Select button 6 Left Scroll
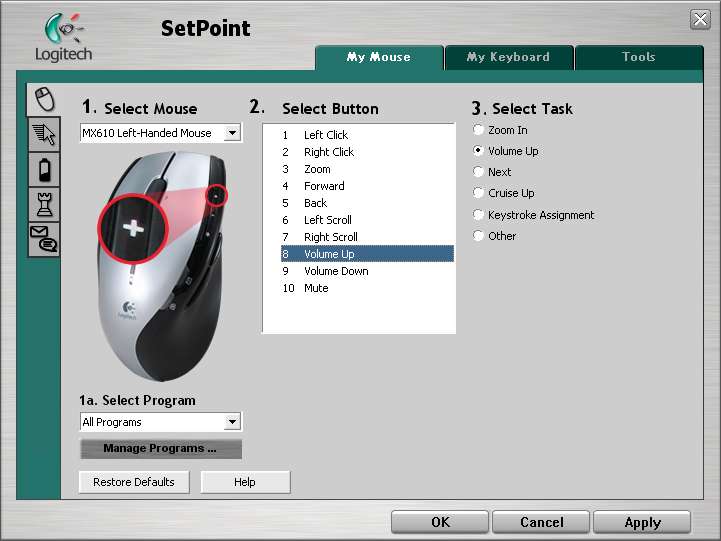Image resolution: width=721 pixels, height=541 pixels. (367, 220)
